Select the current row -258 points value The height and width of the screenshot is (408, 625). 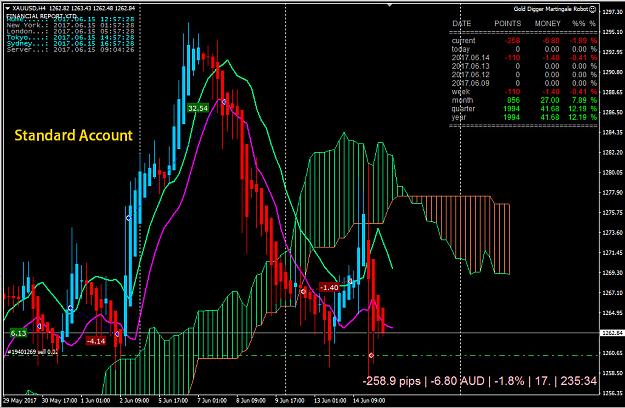[x=512, y=41]
